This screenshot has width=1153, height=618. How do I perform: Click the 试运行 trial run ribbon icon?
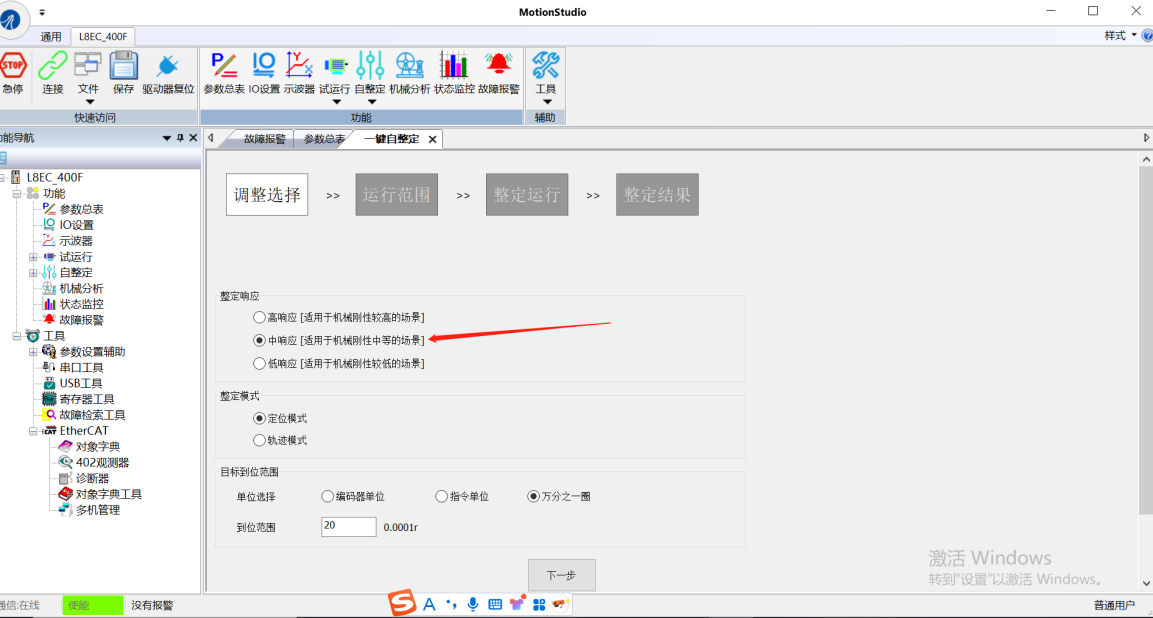pos(335,66)
